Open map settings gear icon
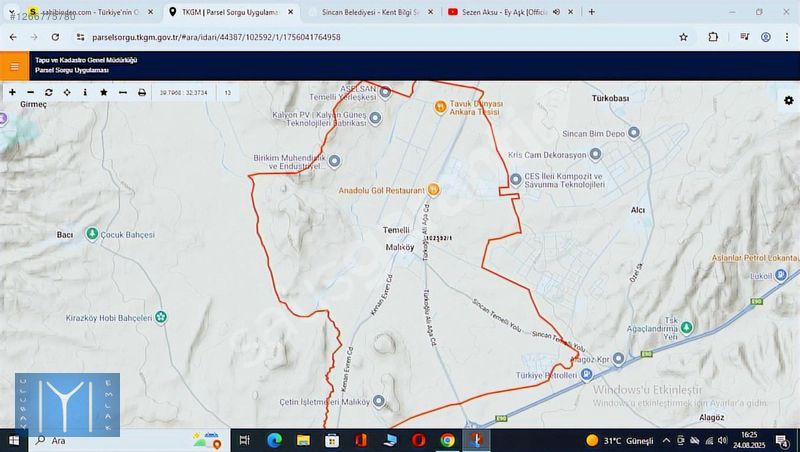This screenshot has width=800, height=452. 788,101
